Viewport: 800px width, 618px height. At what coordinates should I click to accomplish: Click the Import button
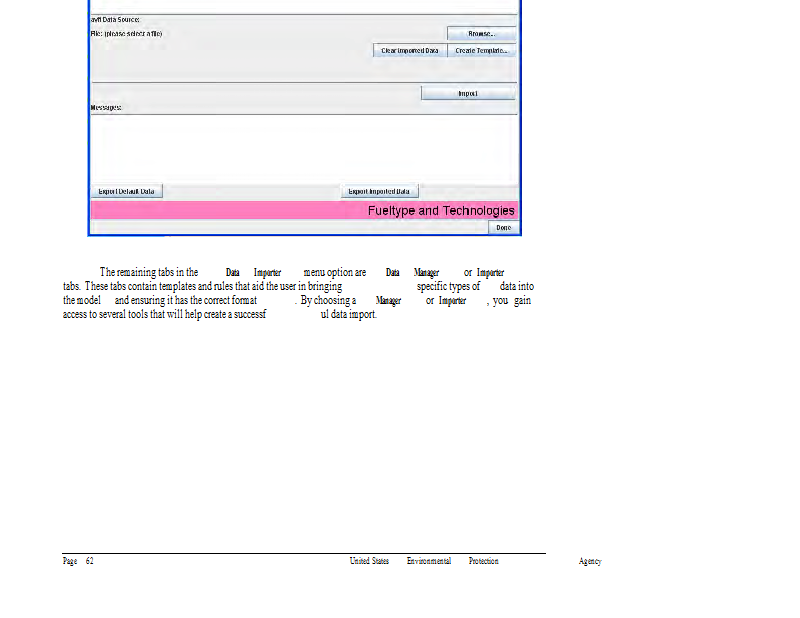coord(468,93)
